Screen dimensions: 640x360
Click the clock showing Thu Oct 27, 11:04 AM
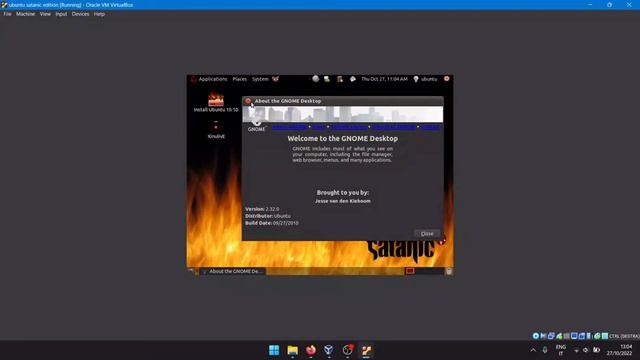pos(384,79)
